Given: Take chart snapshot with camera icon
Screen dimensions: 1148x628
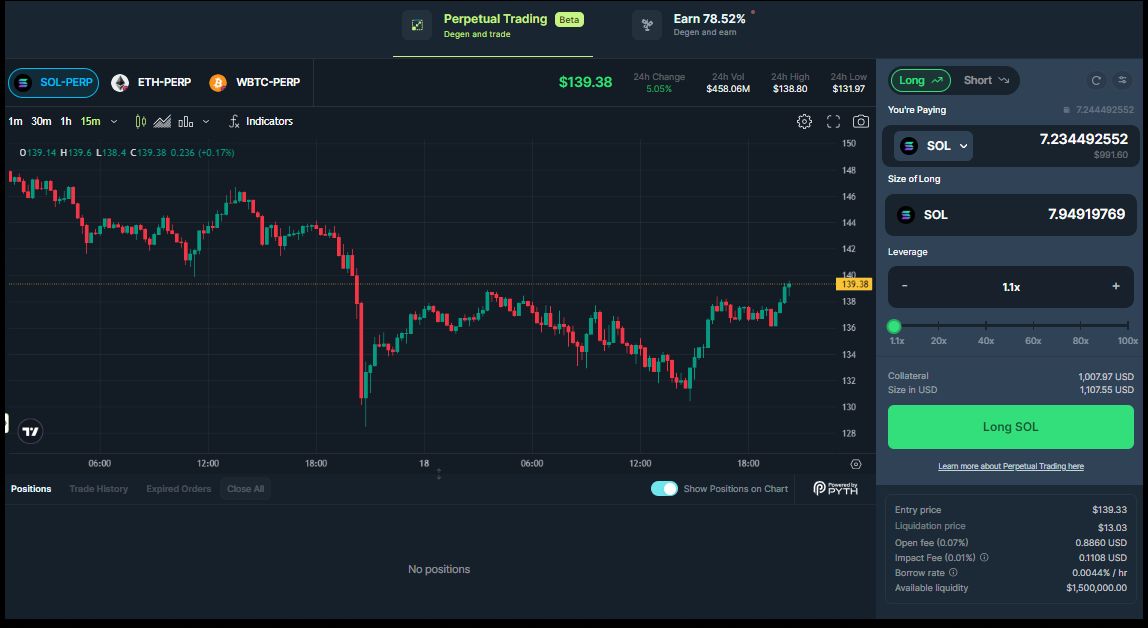Looking at the screenshot, I should click(x=860, y=121).
